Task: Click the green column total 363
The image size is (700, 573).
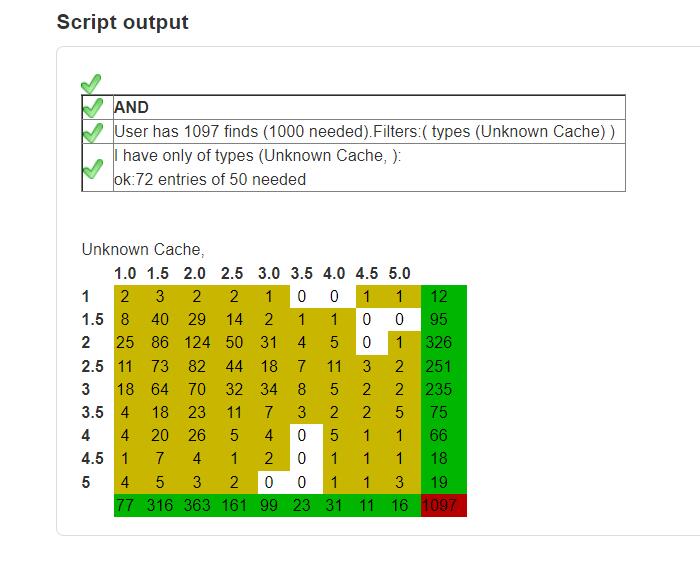Action: pos(197,505)
